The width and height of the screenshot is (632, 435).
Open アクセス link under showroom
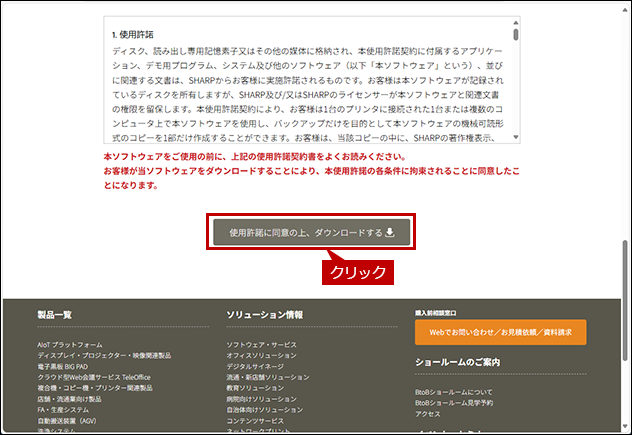428,414
